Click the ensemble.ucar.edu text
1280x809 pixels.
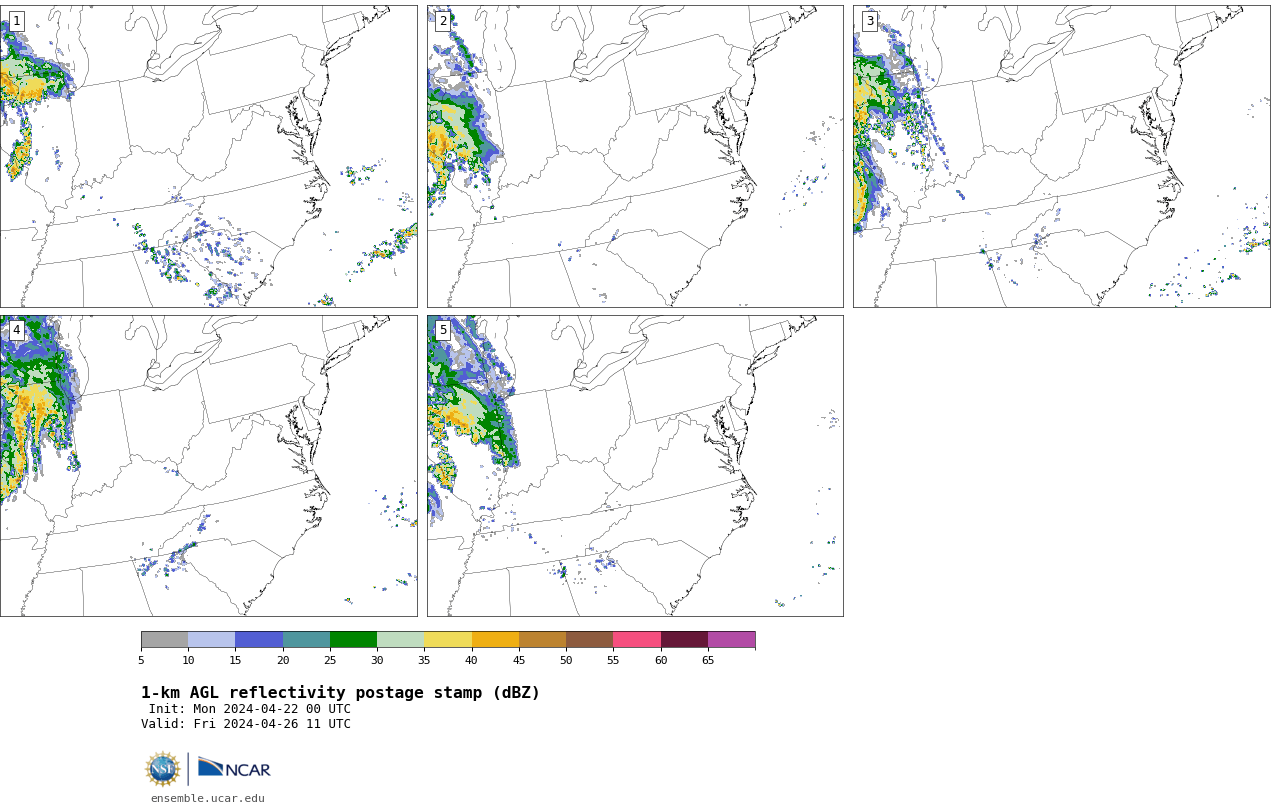click(208, 799)
